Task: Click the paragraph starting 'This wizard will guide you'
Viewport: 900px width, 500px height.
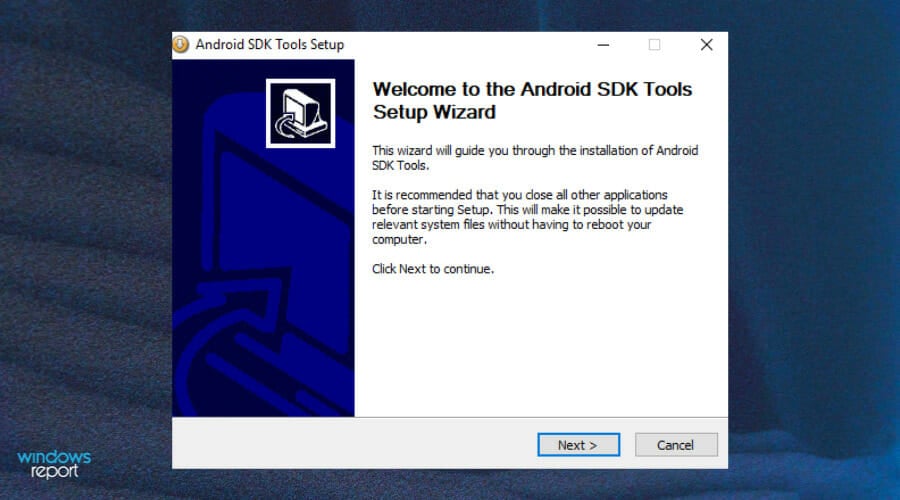Action: [x=535, y=158]
